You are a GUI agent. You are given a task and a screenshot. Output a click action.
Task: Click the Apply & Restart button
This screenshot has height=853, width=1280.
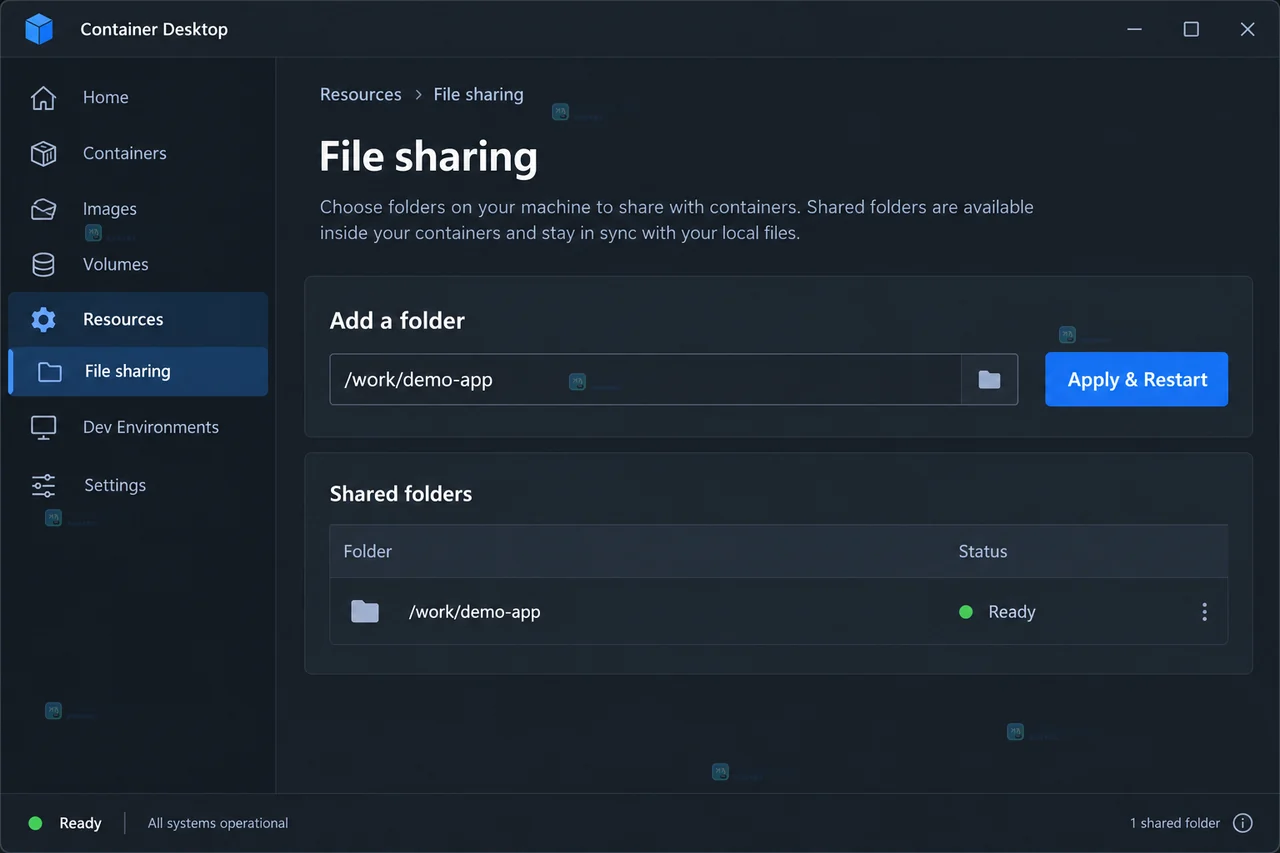[x=1136, y=379]
